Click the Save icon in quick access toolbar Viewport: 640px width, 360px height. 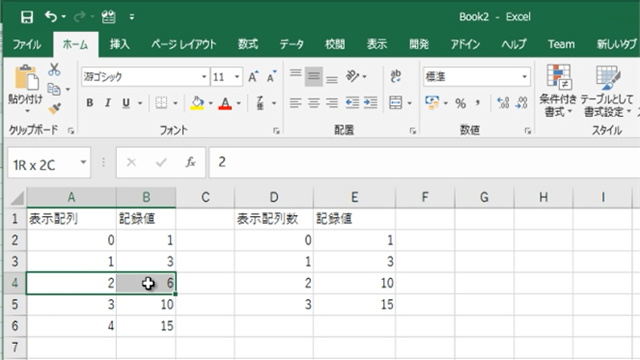click(27, 17)
